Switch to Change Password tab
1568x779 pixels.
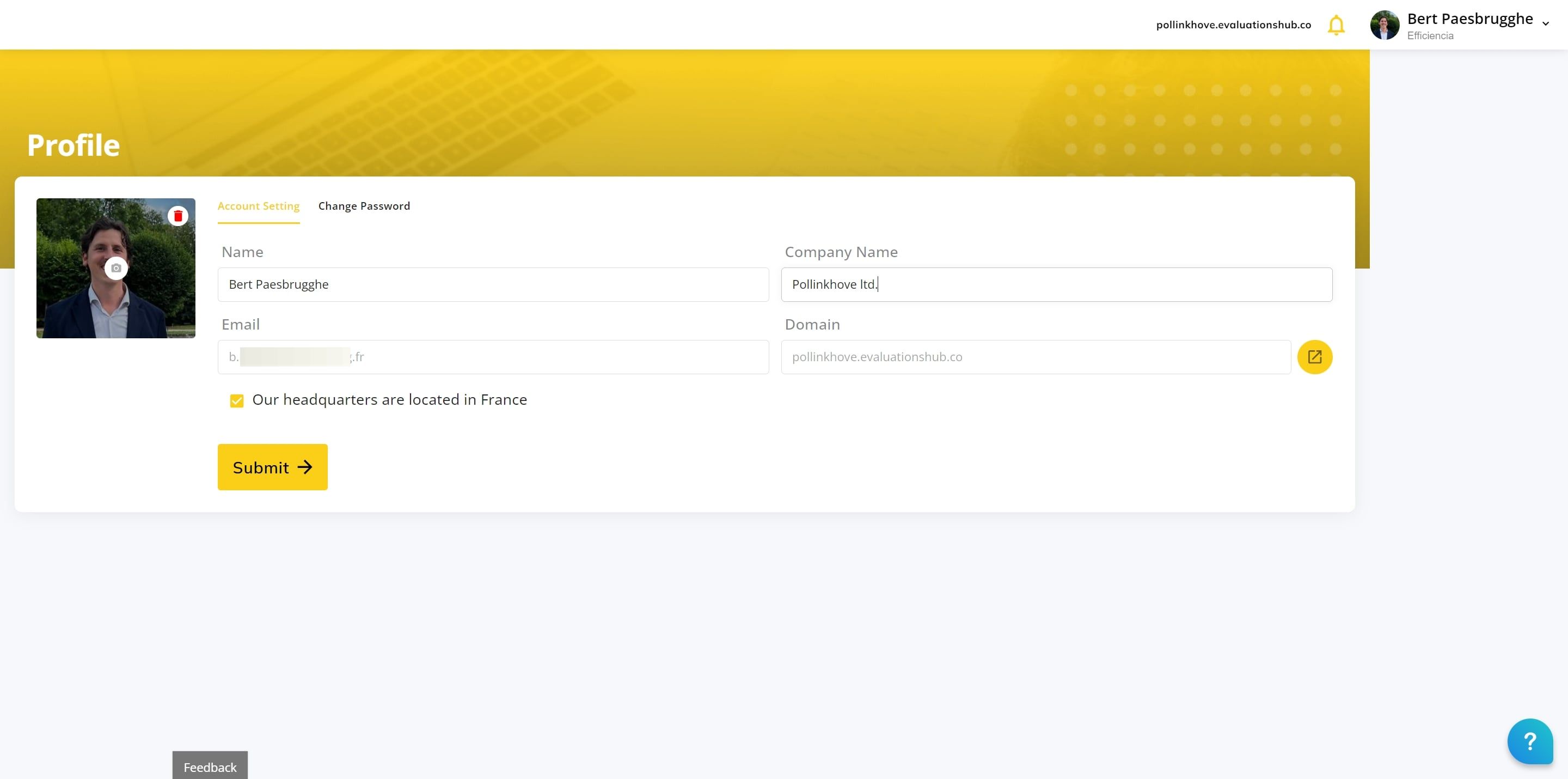pos(364,206)
